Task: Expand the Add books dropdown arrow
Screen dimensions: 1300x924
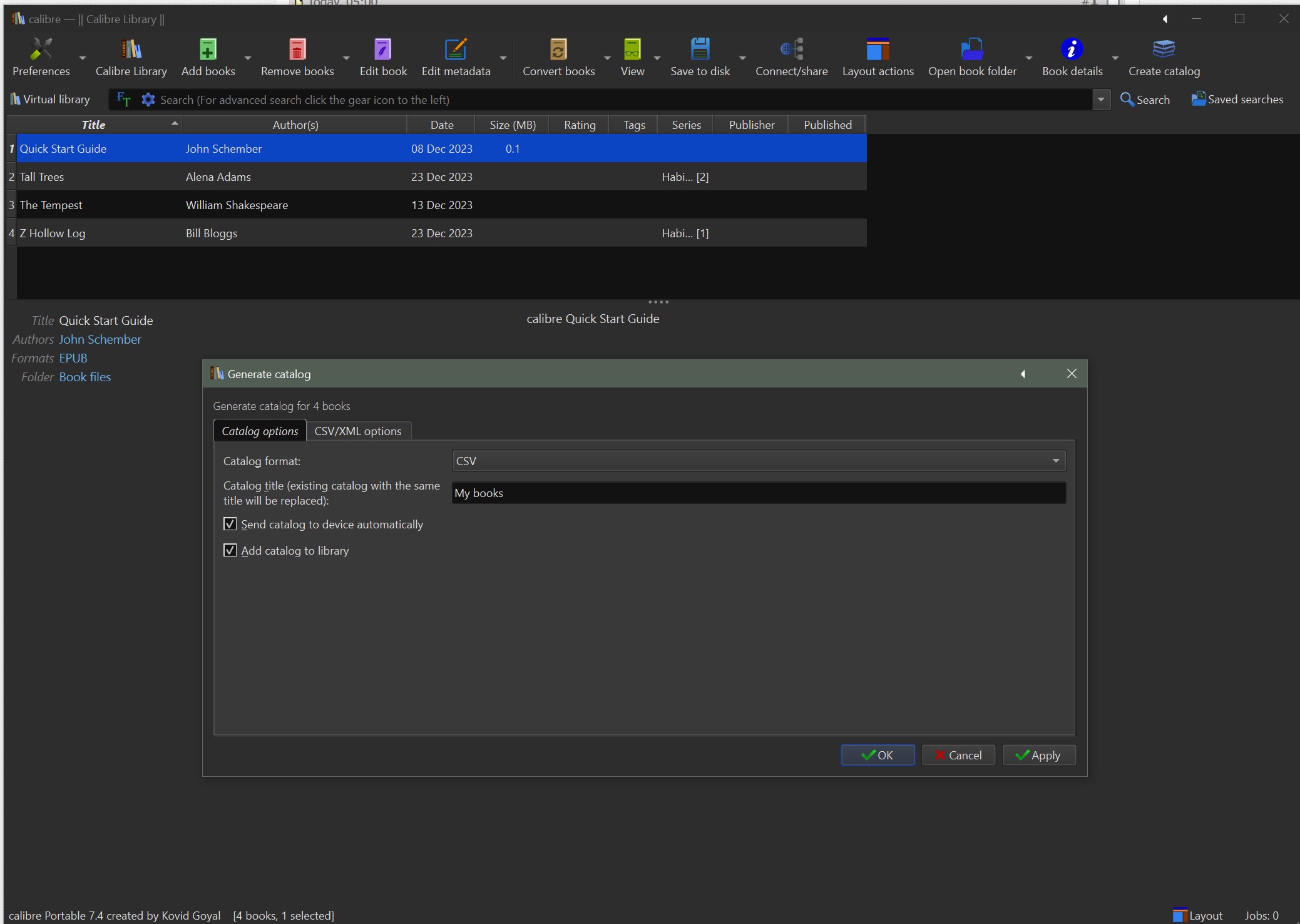Action: pyautogui.click(x=248, y=58)
